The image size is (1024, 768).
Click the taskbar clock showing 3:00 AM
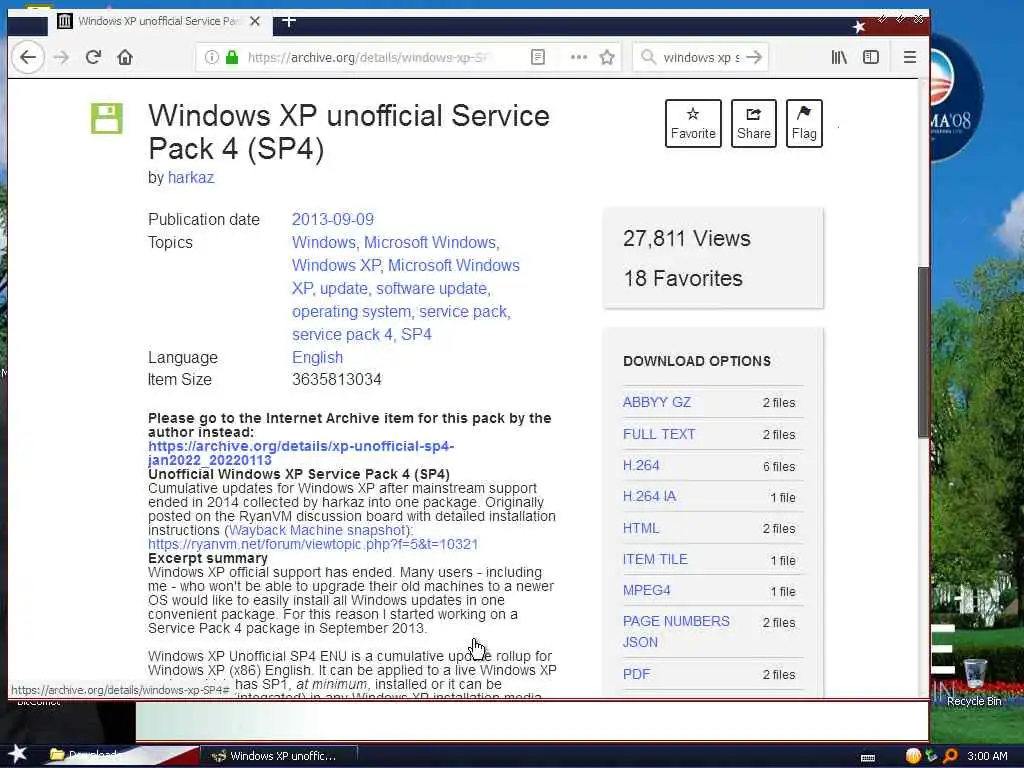click(x=987, y=756)
